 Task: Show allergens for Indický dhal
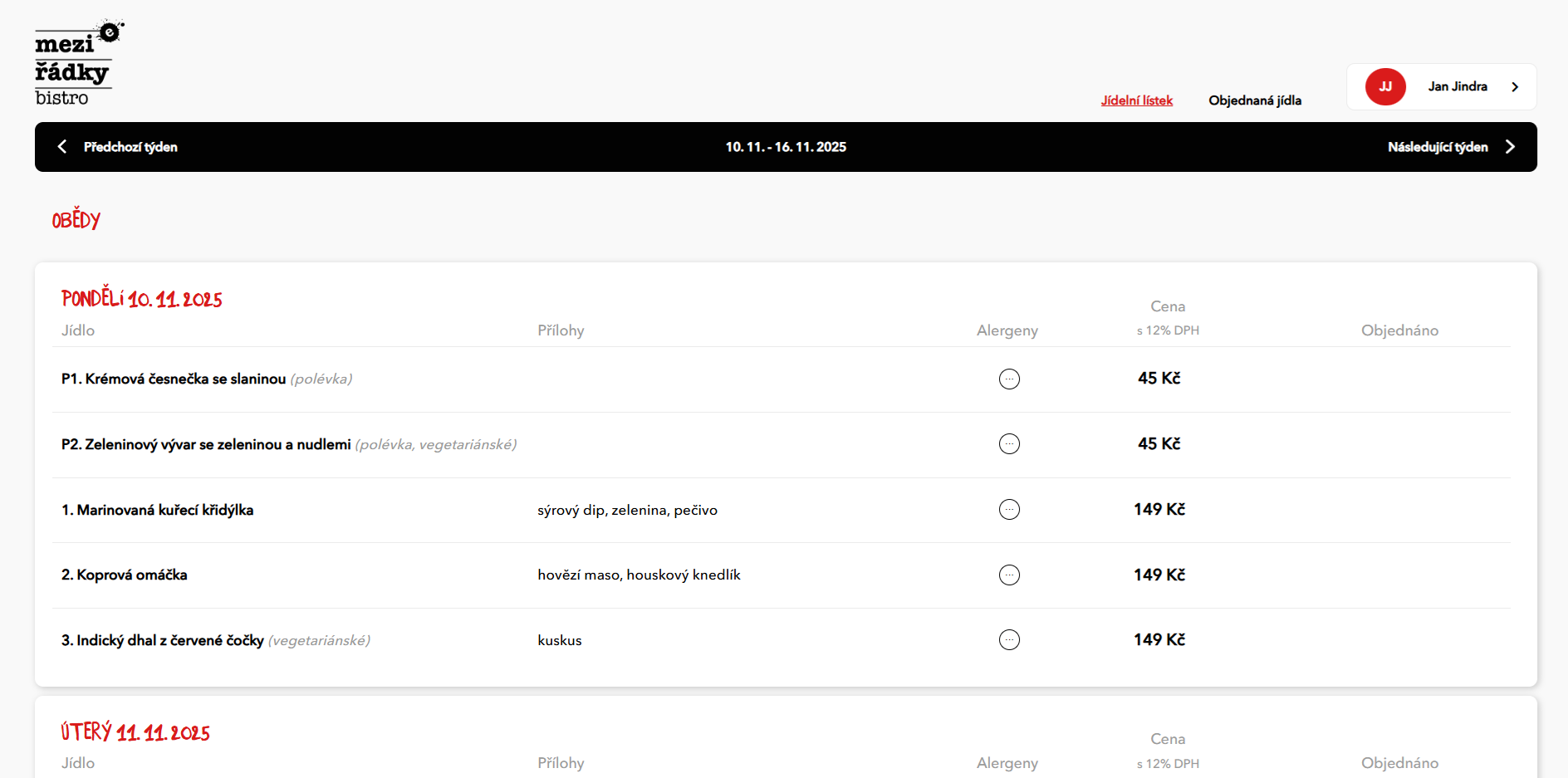click(x=1009, y=640)
